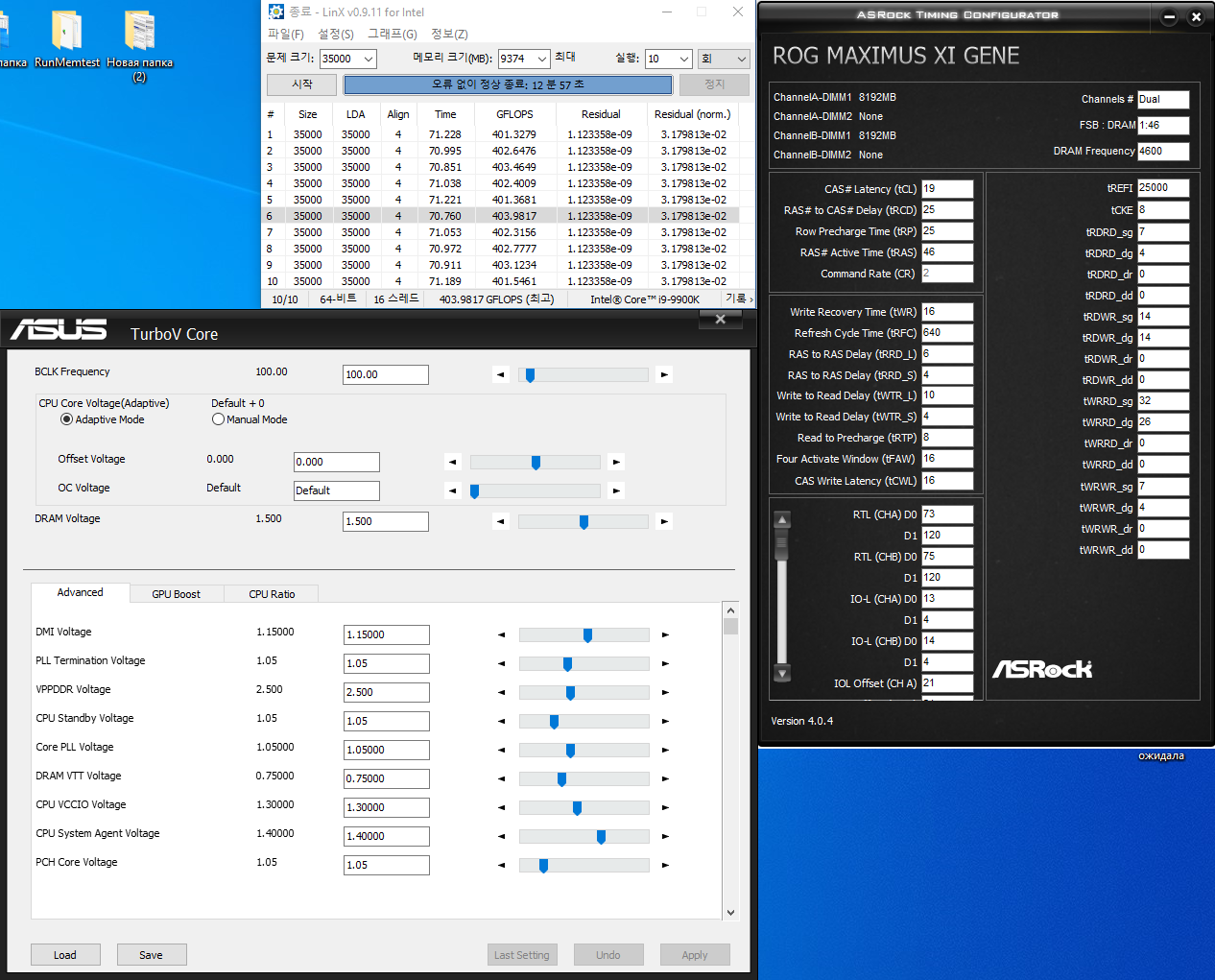Click the GFLOPS column header in LinX
The height and width of the screenshot is (980, 1215).
click(514, 114)
